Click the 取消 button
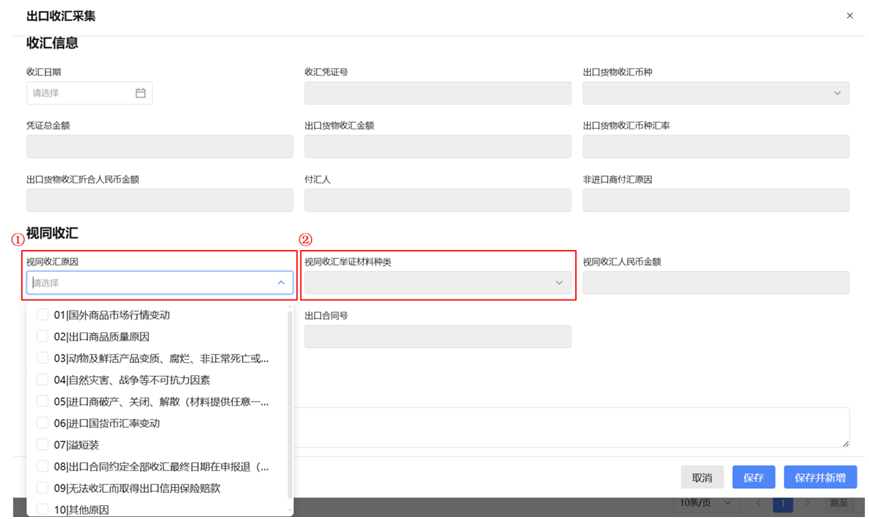The height and width of the screenshot is (519, 869). tap(702, 478)
